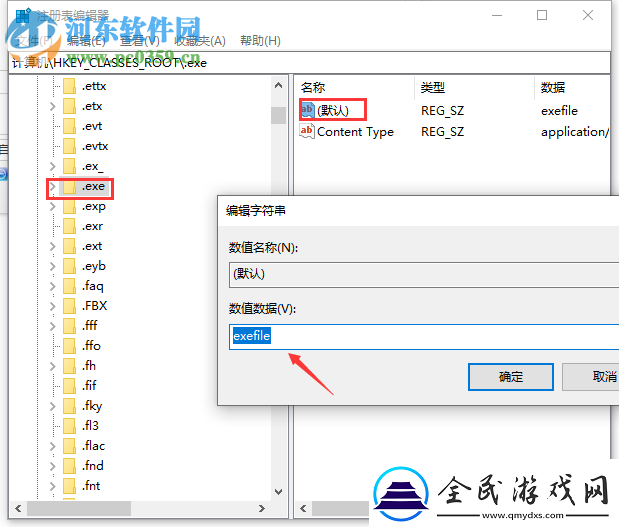
Task: Expand the .etx tree node
Action: [53, 106]
